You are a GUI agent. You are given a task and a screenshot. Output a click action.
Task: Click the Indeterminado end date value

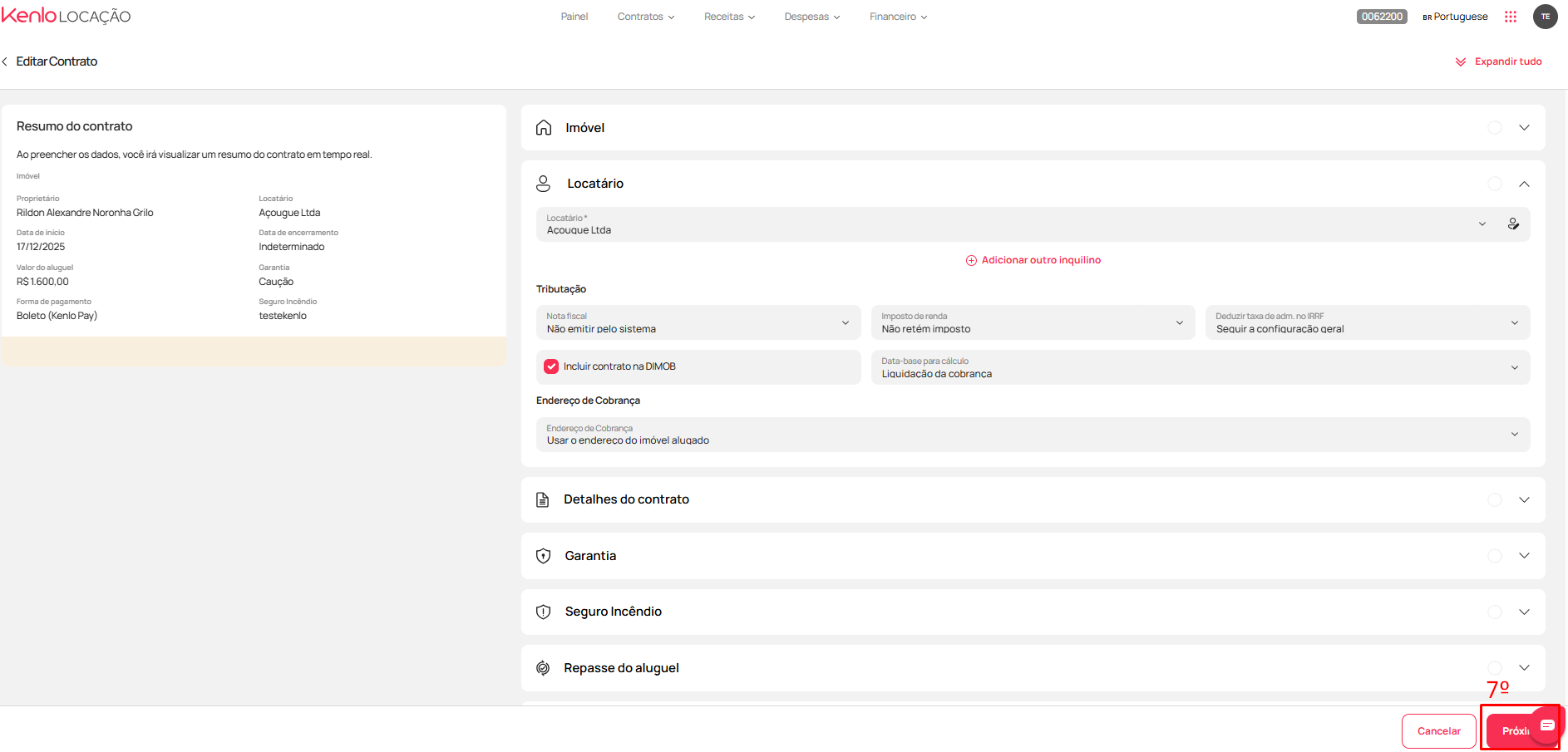(292, 247)
